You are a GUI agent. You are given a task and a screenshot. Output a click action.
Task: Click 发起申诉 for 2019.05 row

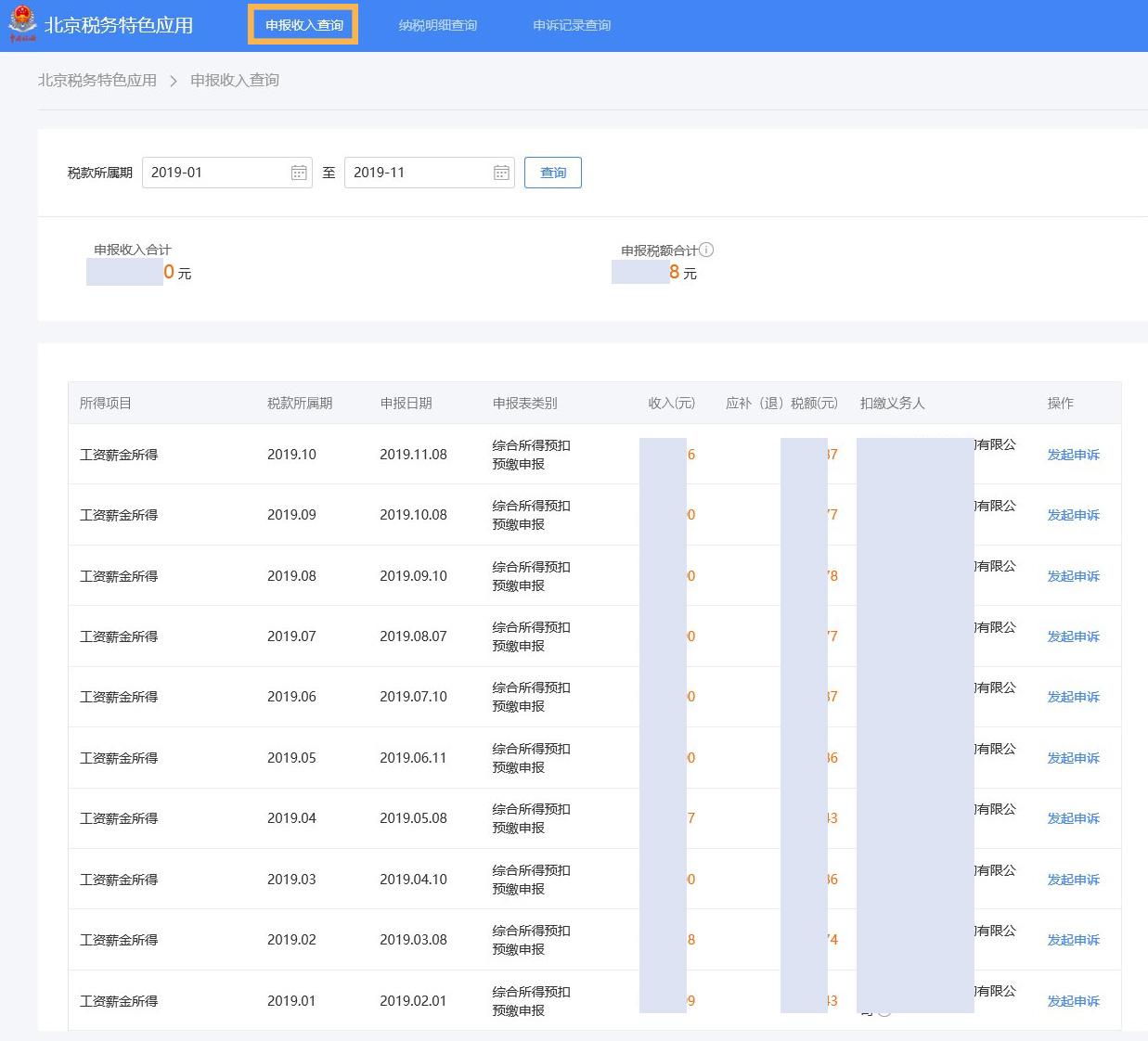(1073, 758)
